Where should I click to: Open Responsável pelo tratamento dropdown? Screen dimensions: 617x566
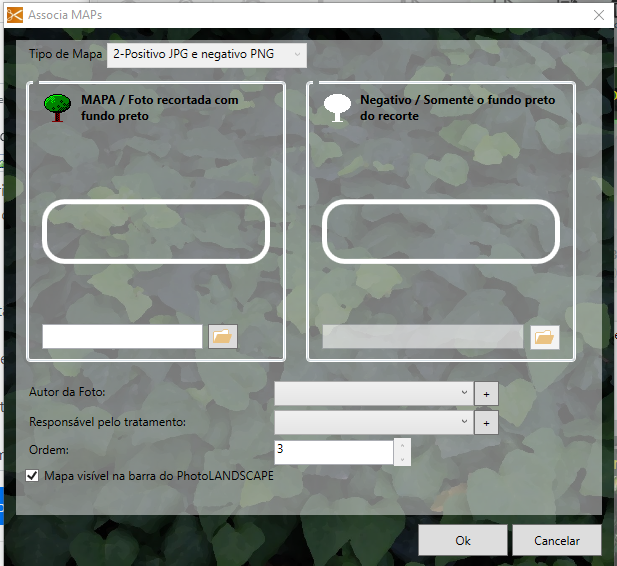pyautogui.click(x=374, y=423)
